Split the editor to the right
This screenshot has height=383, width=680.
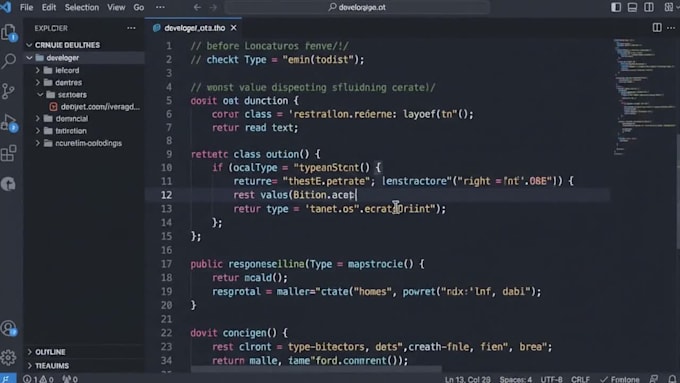[x=657, y=28]
